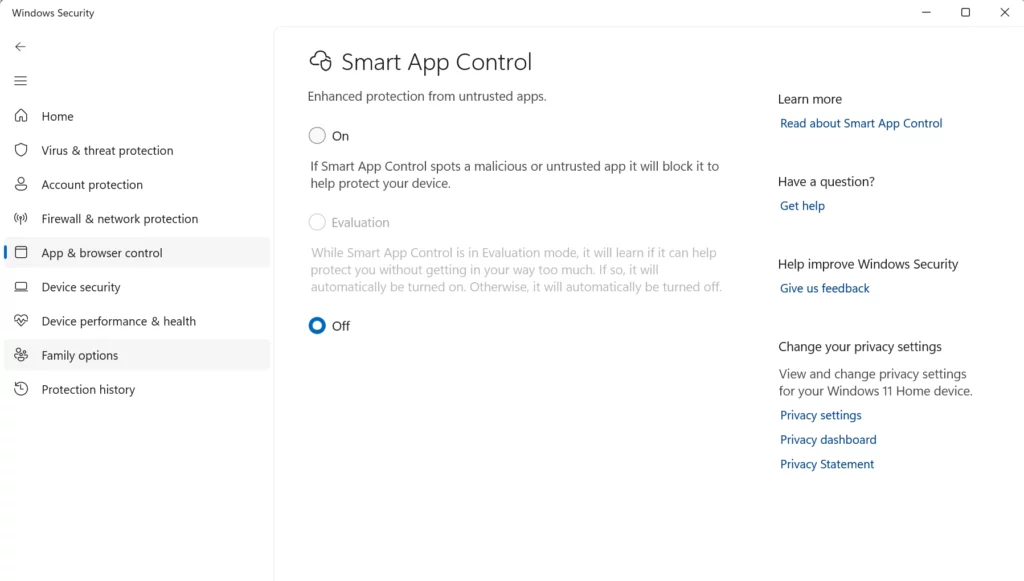Open Account protection section
Viewport: 1024px width, 581px height.
(137, 184)
